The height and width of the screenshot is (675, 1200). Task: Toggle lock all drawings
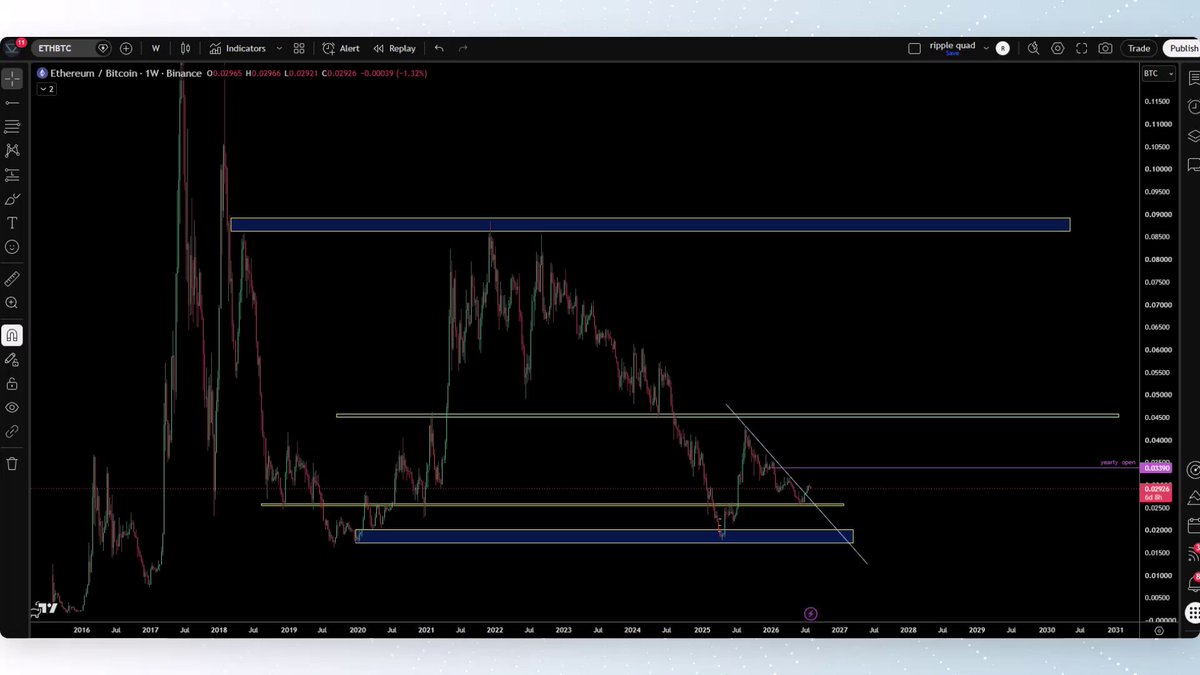point(12,384)
